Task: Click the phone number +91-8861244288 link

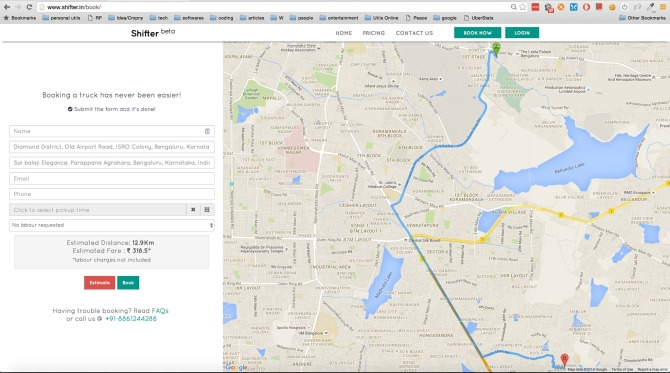Action: [x=131, y=319]
